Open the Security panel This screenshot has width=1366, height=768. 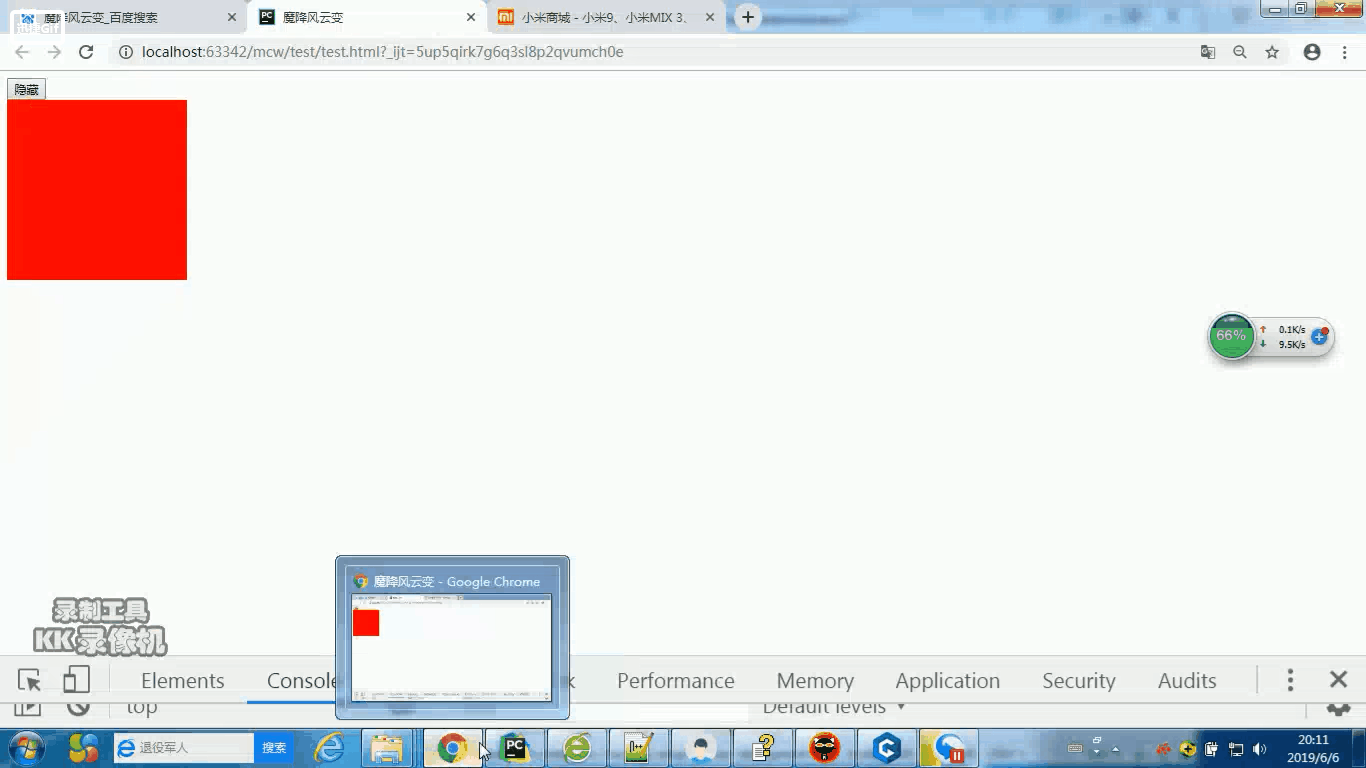pyautogui.click(x=1078, y=681)
